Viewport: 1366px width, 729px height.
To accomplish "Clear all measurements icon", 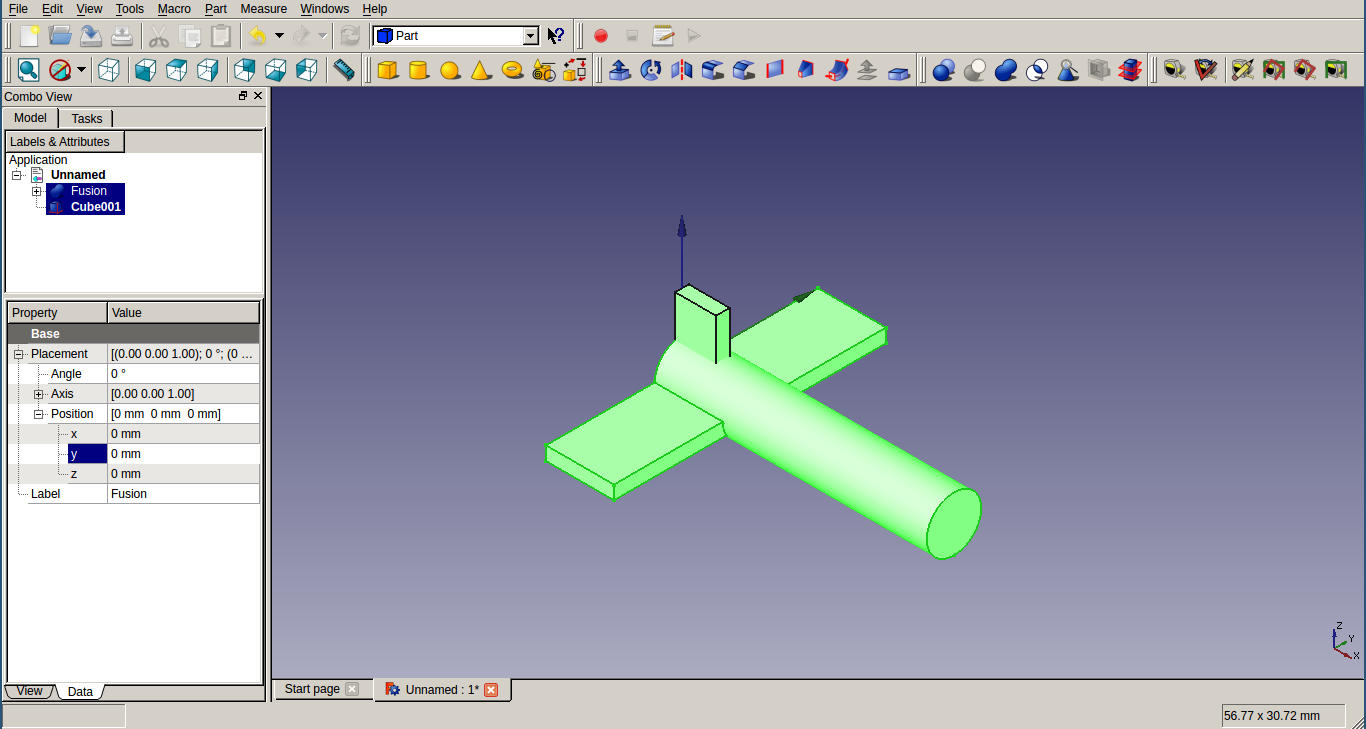I will coord(1242,70).
